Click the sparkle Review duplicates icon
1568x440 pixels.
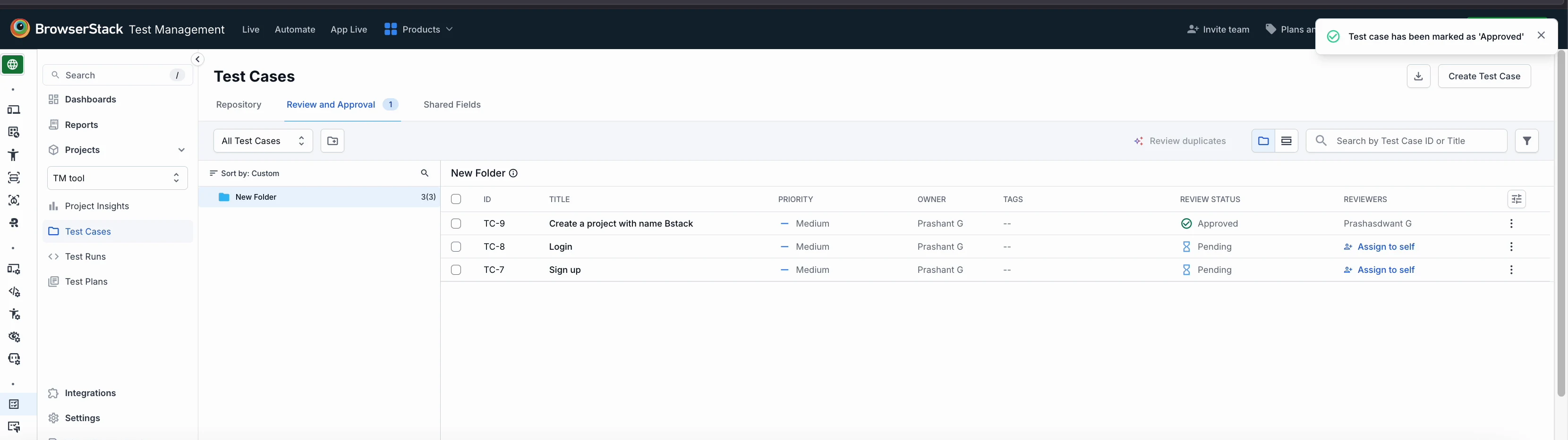(1138, 141)
